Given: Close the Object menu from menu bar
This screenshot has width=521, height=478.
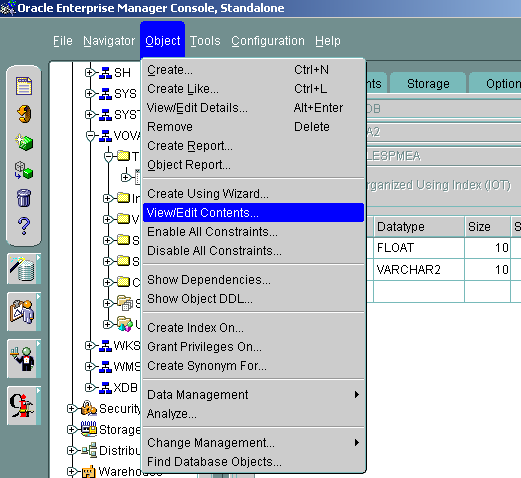Looking at the screenshot, I should pyautogui.click(x=163, y=41).
